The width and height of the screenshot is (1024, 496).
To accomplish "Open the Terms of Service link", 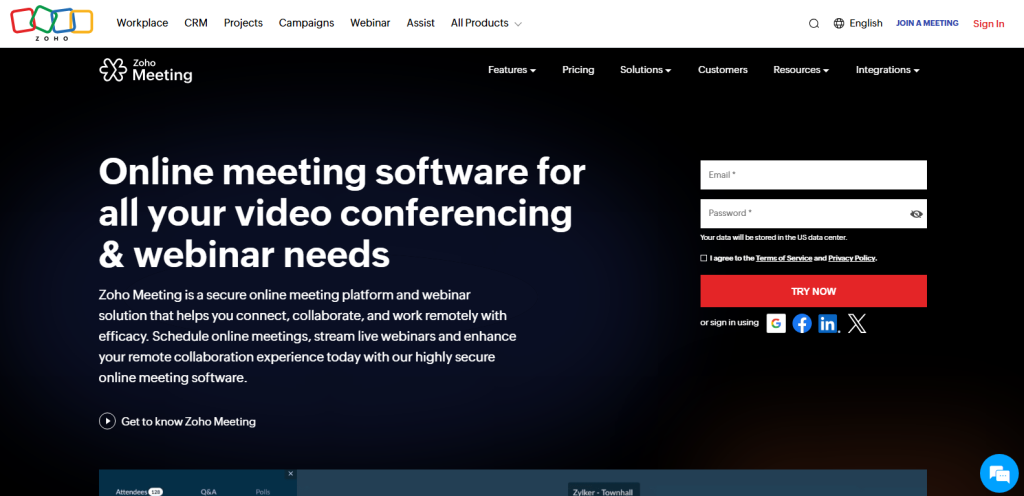I will click(784, 258).
